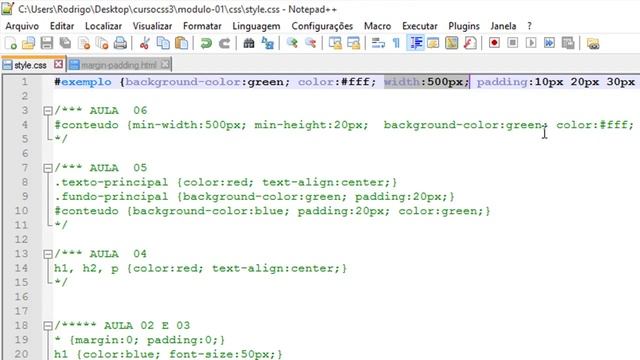Start macro recording with the red dot
Viewport: 640px width, 360px height.
494,43
